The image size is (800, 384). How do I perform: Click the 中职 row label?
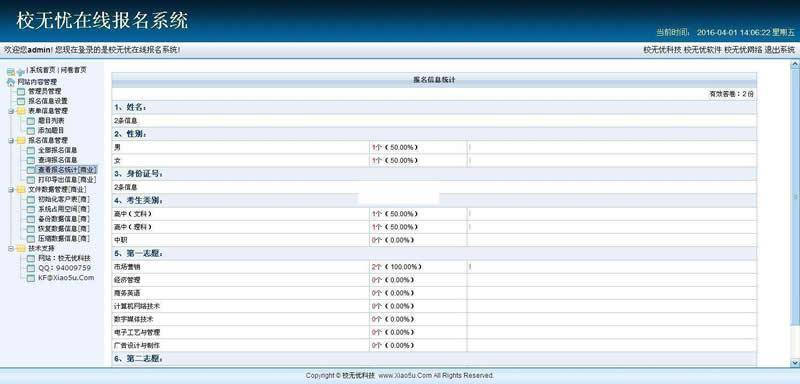tap(120, 240)
